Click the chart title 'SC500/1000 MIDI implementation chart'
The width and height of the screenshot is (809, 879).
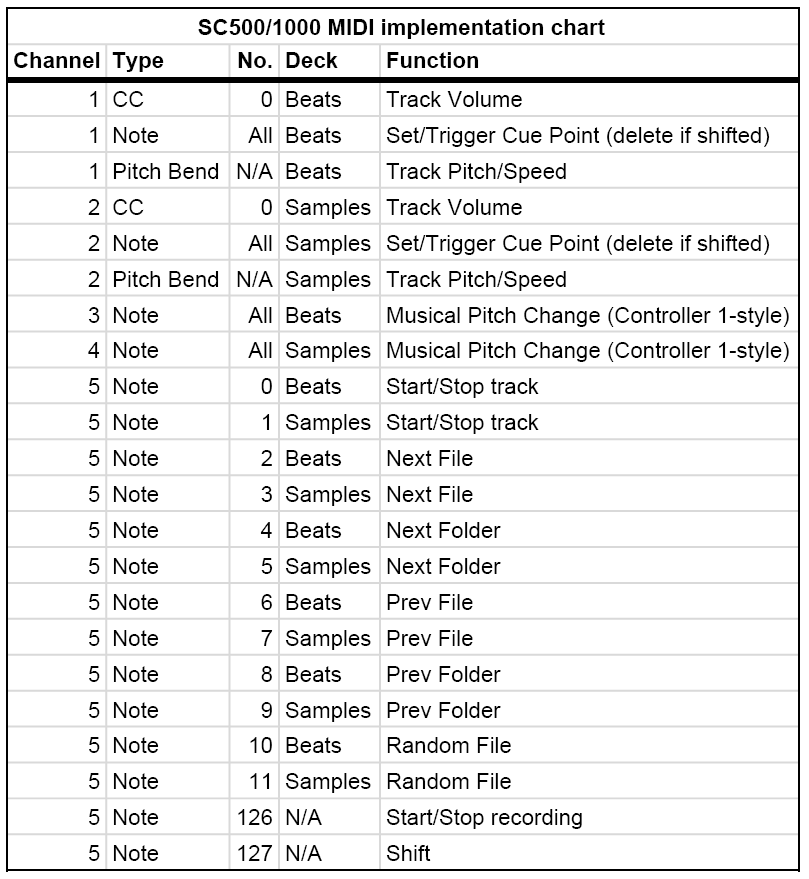point(401,27)
